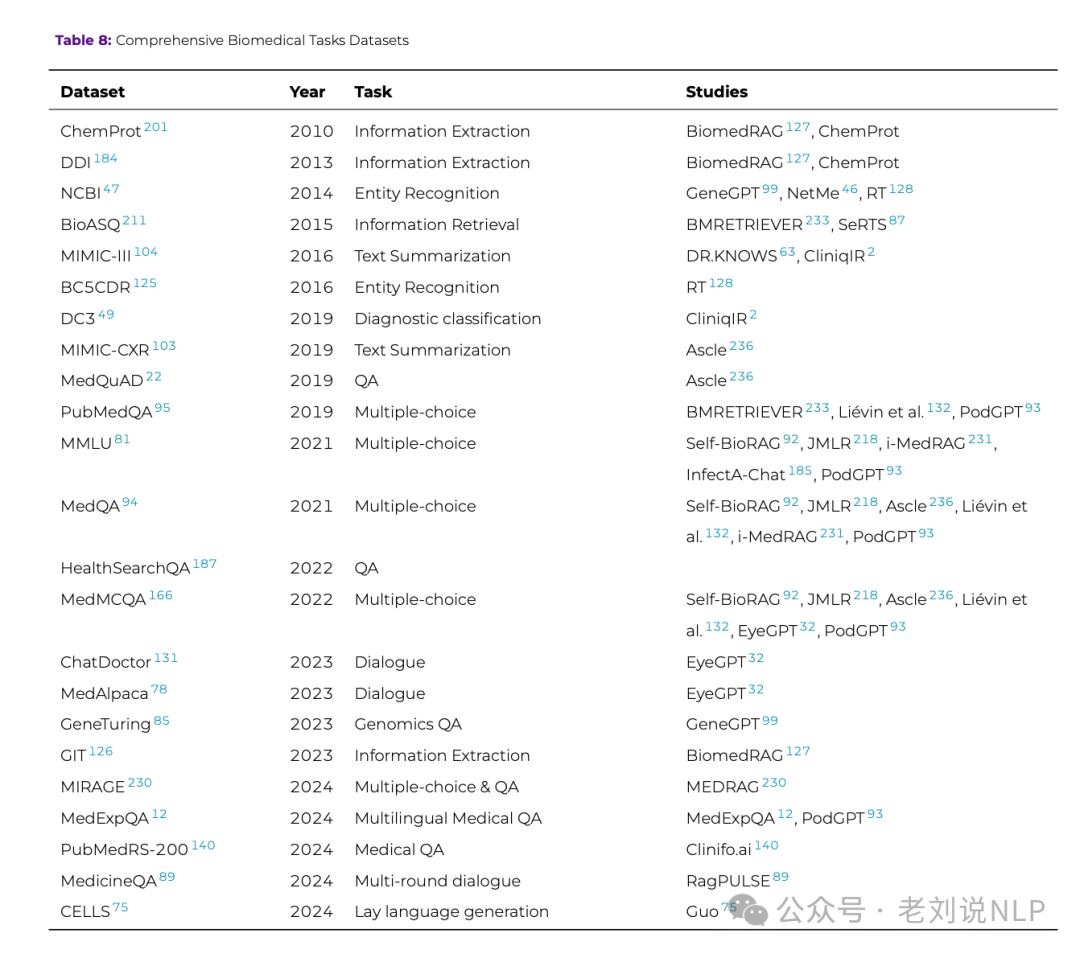The height and width of the screenshot is (954, 1080).
Task: Open Ascle citation 236 in MedQuAD row
Action: tap(742, 376)
